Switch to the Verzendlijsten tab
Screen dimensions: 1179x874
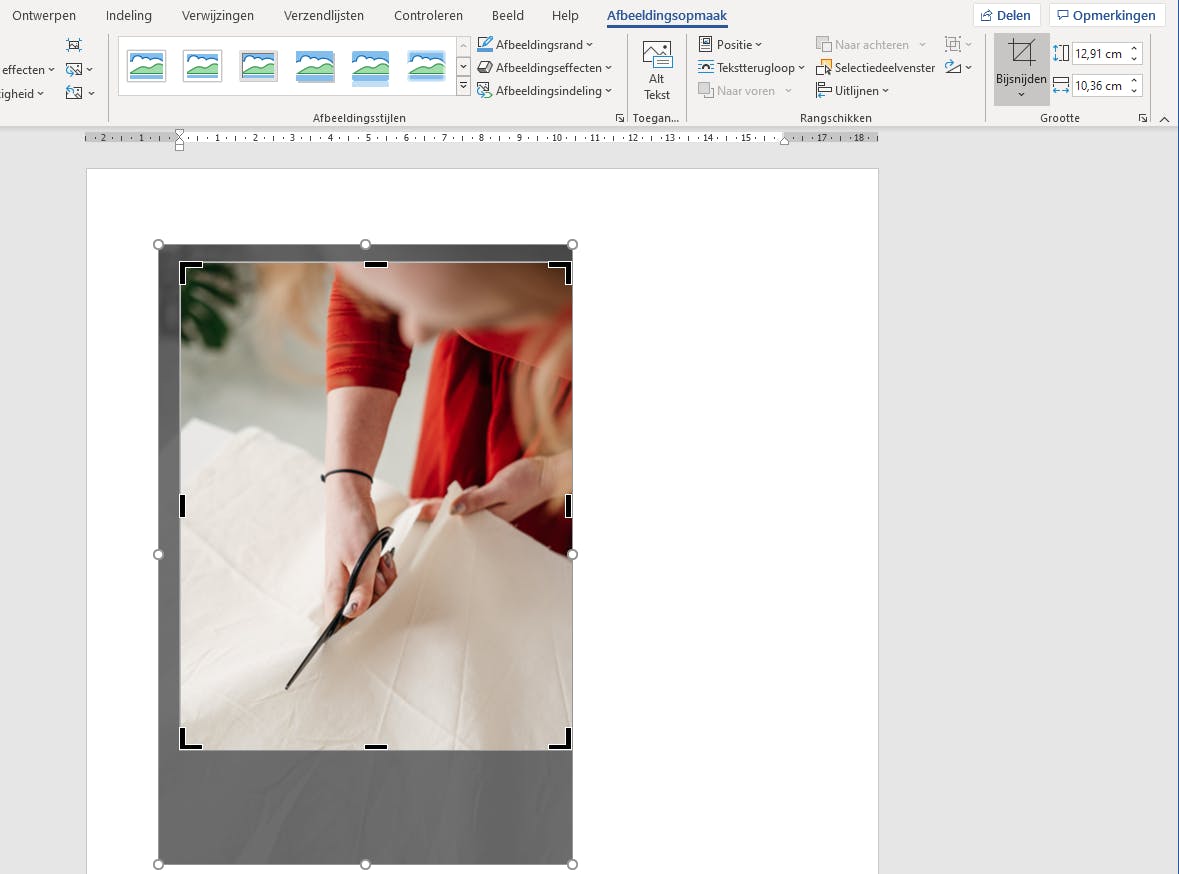(x=323, y=15)
